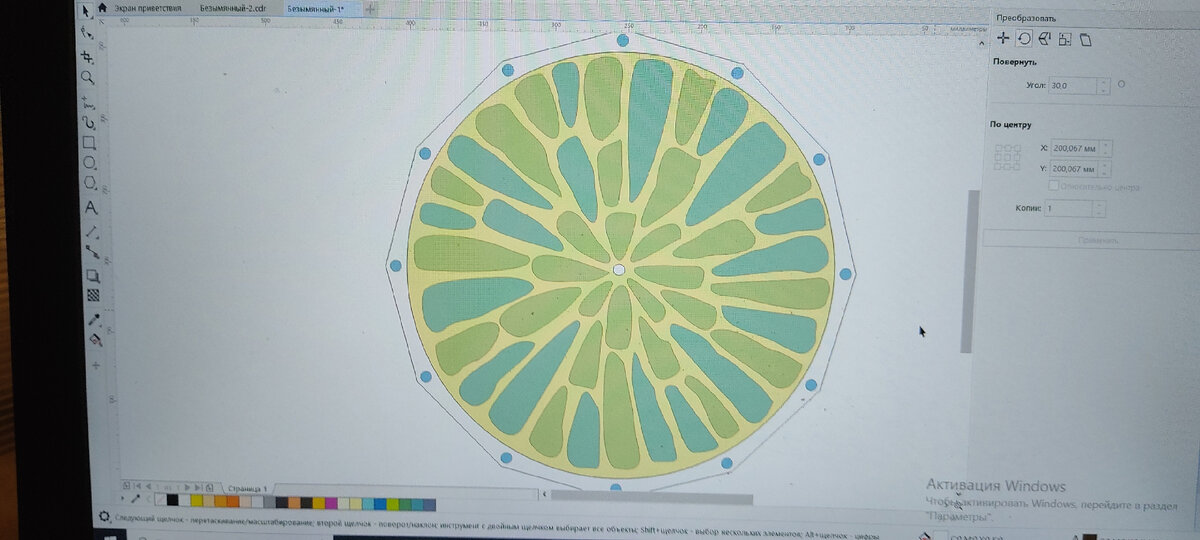Open the Skew transform icon
The image size is (1200, 540).
click(x=1086, y=40)
